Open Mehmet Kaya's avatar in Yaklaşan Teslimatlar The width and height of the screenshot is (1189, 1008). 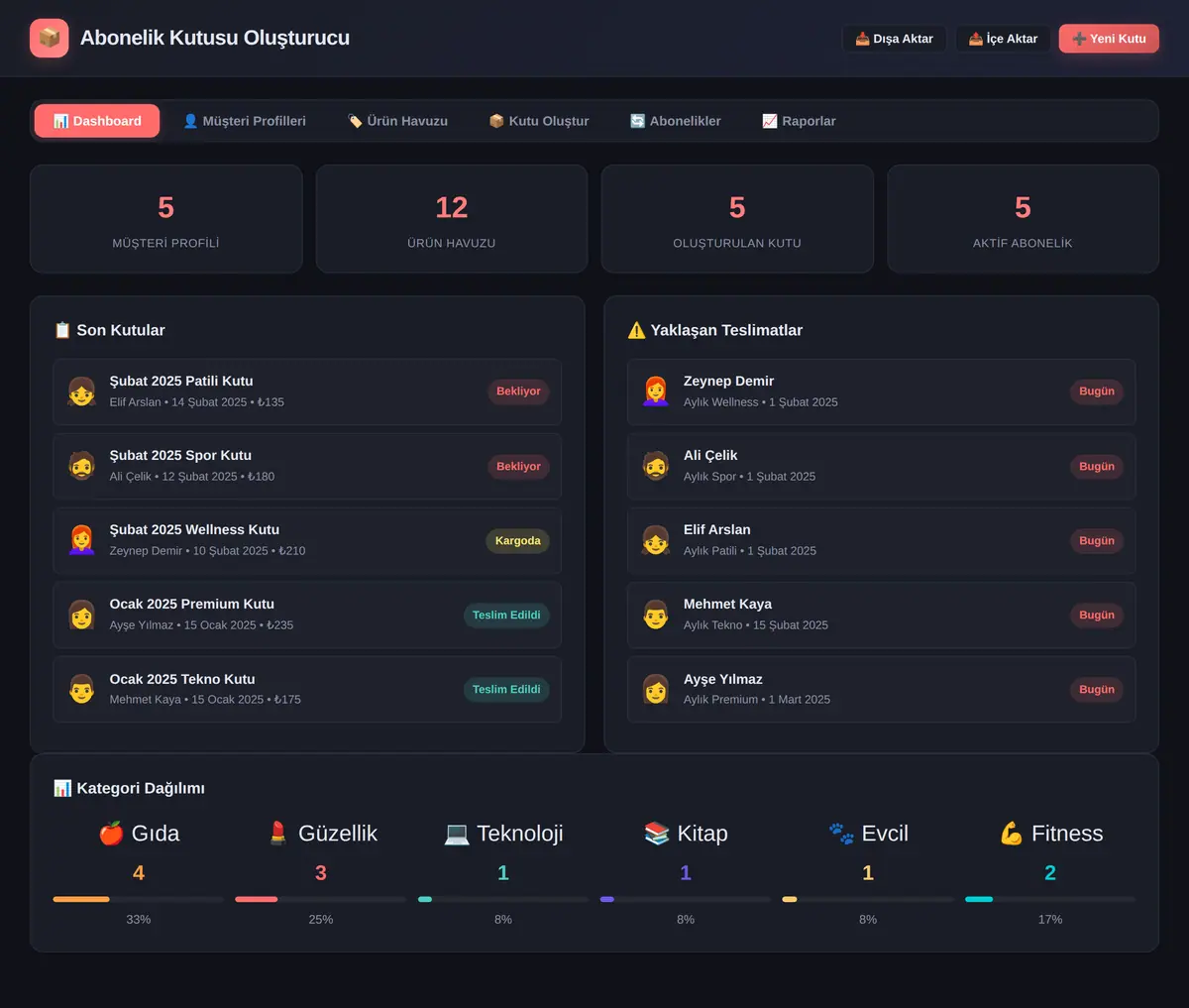[x=656, y=615]
